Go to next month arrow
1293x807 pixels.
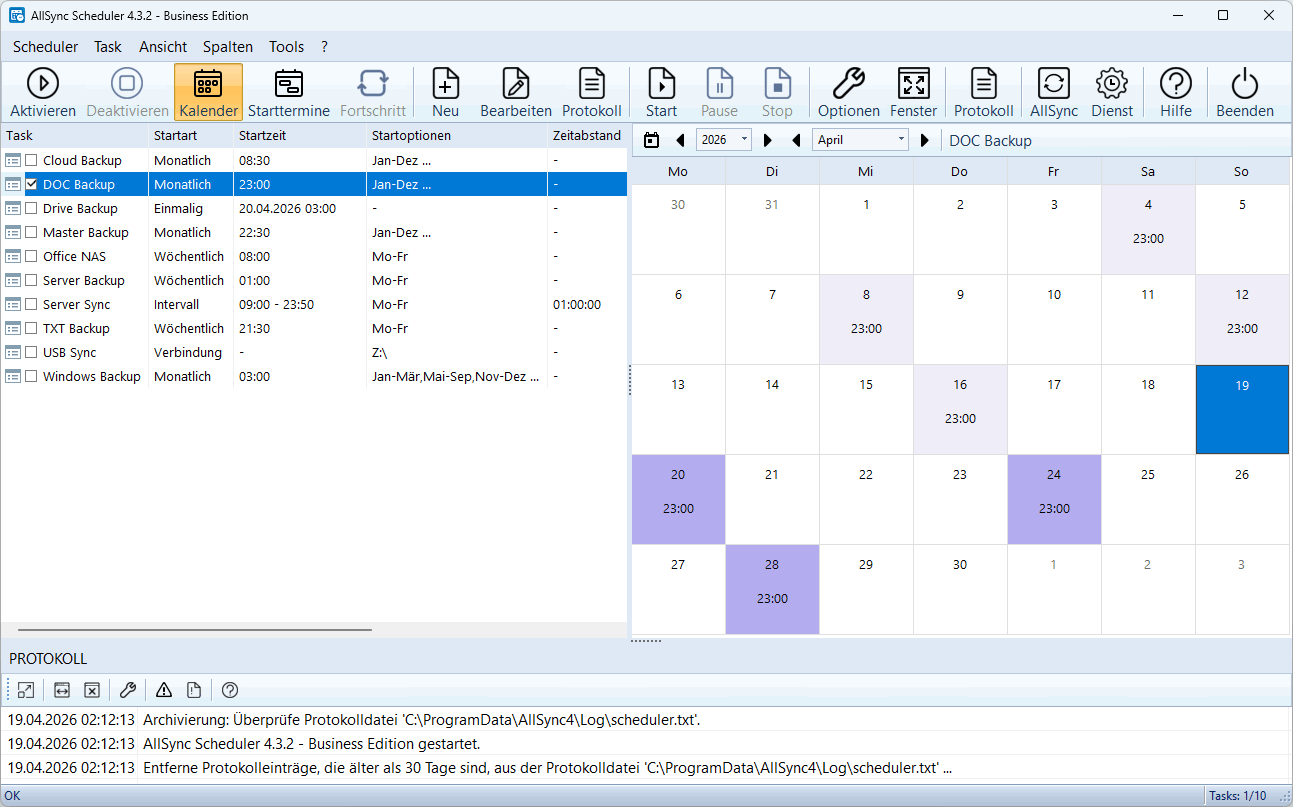[x=925, y=140]
